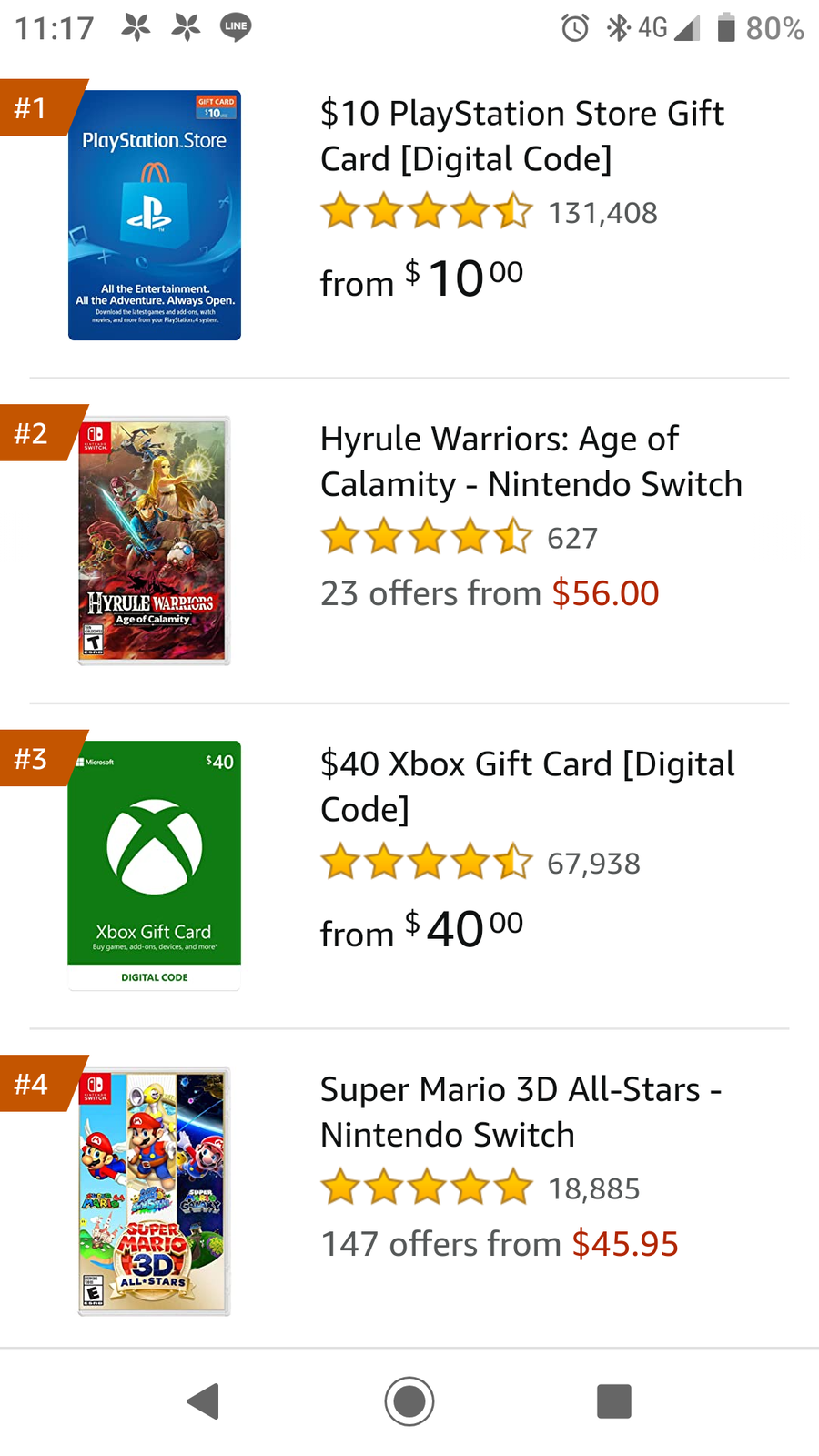Tap the Bluetooth status icon
819x1456 pixels.
(x=618, y=28)
